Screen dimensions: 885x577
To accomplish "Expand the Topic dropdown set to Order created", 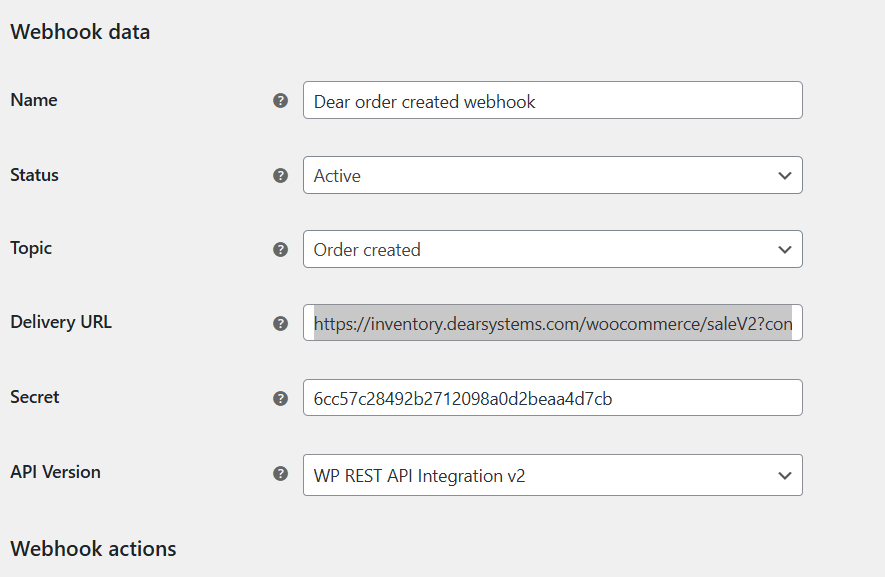I will coord(552,249).
